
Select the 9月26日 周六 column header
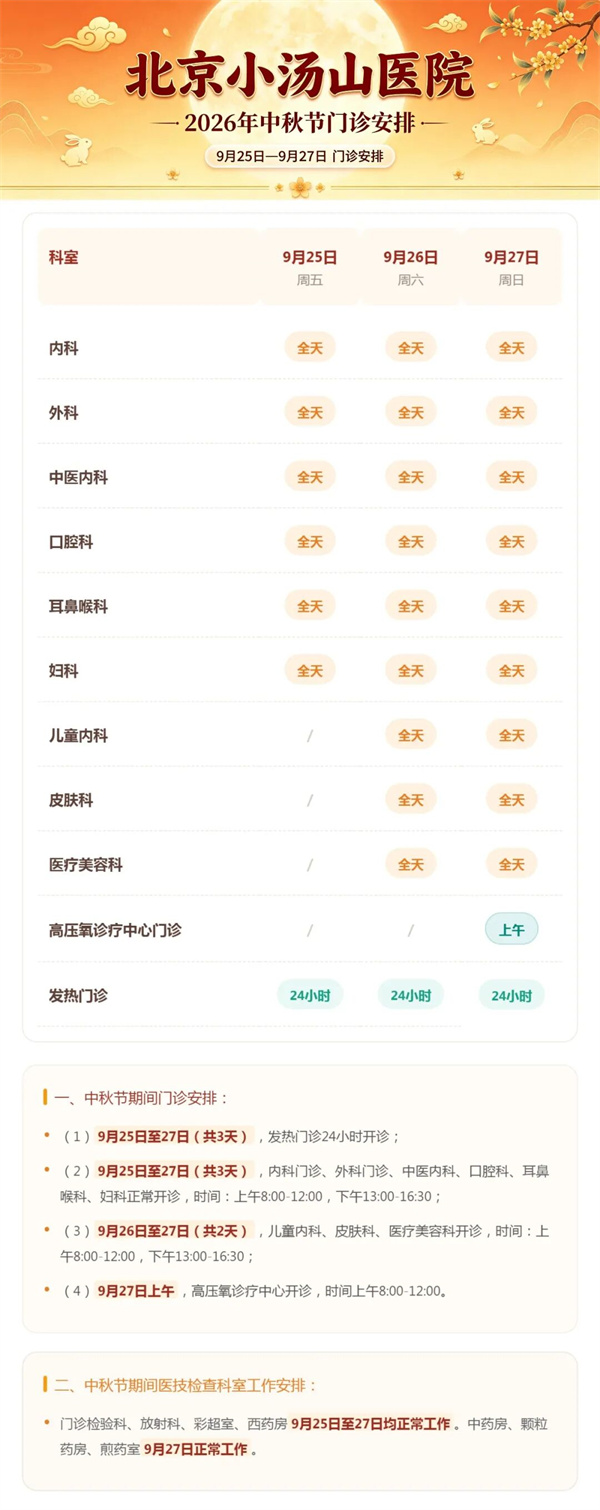[410, 267]
